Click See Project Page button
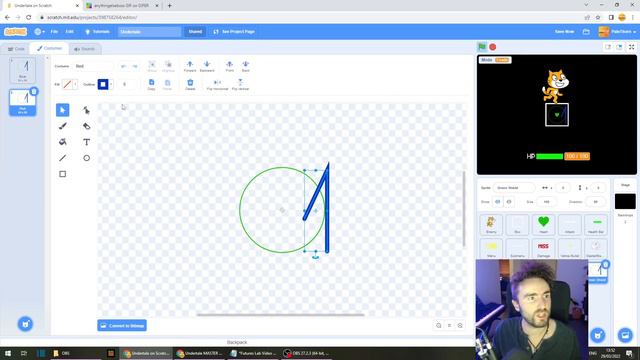The image size is (640, 360). (x=234, y=31)
